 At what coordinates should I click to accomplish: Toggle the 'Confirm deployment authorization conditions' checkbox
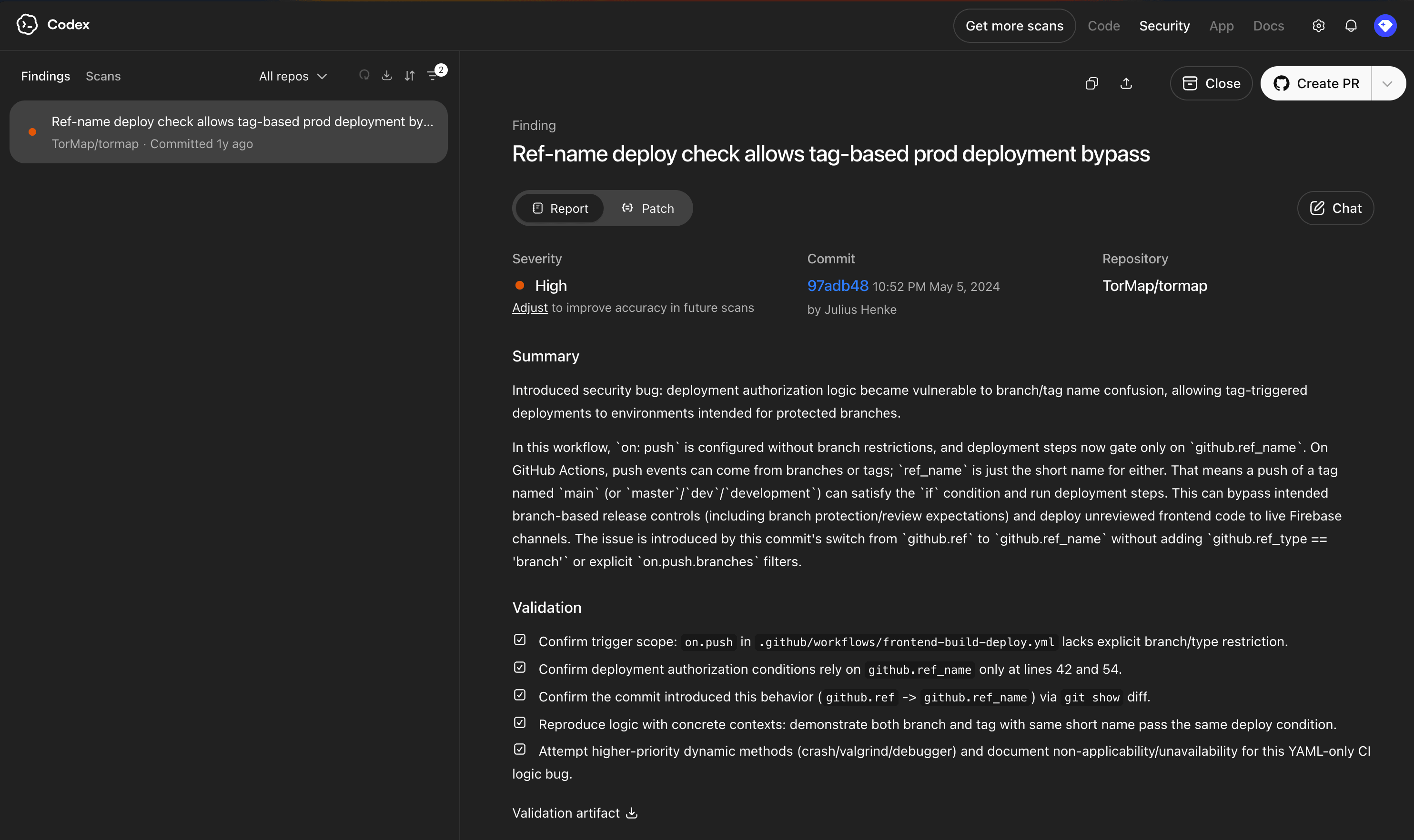coord(519,667)
